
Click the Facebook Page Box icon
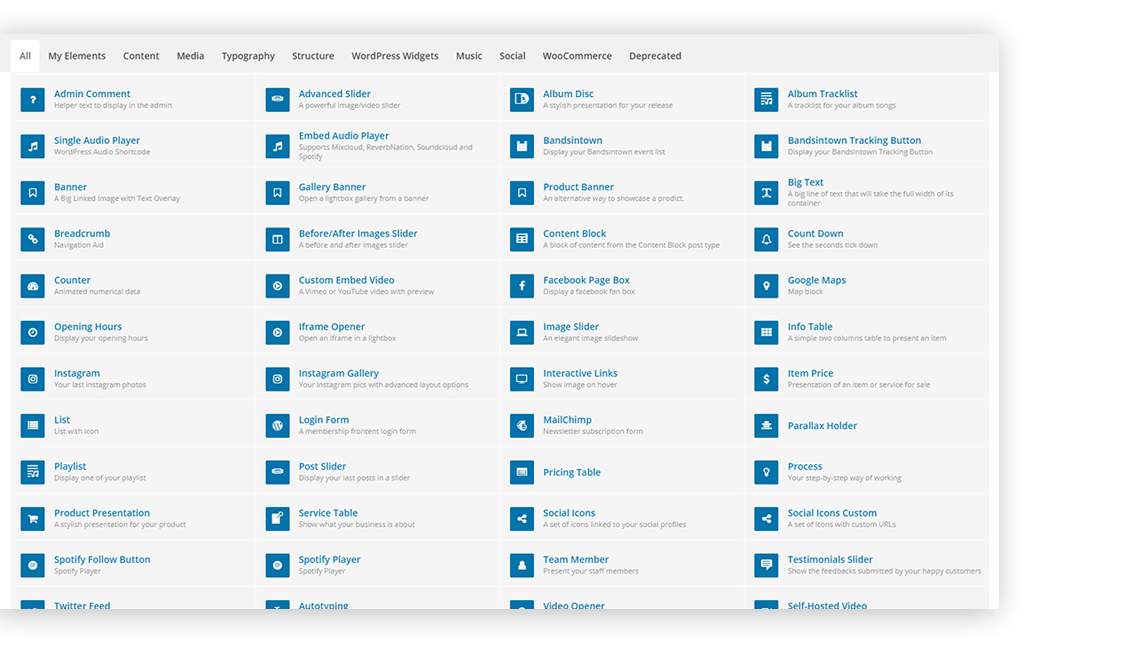coord(521,286)
